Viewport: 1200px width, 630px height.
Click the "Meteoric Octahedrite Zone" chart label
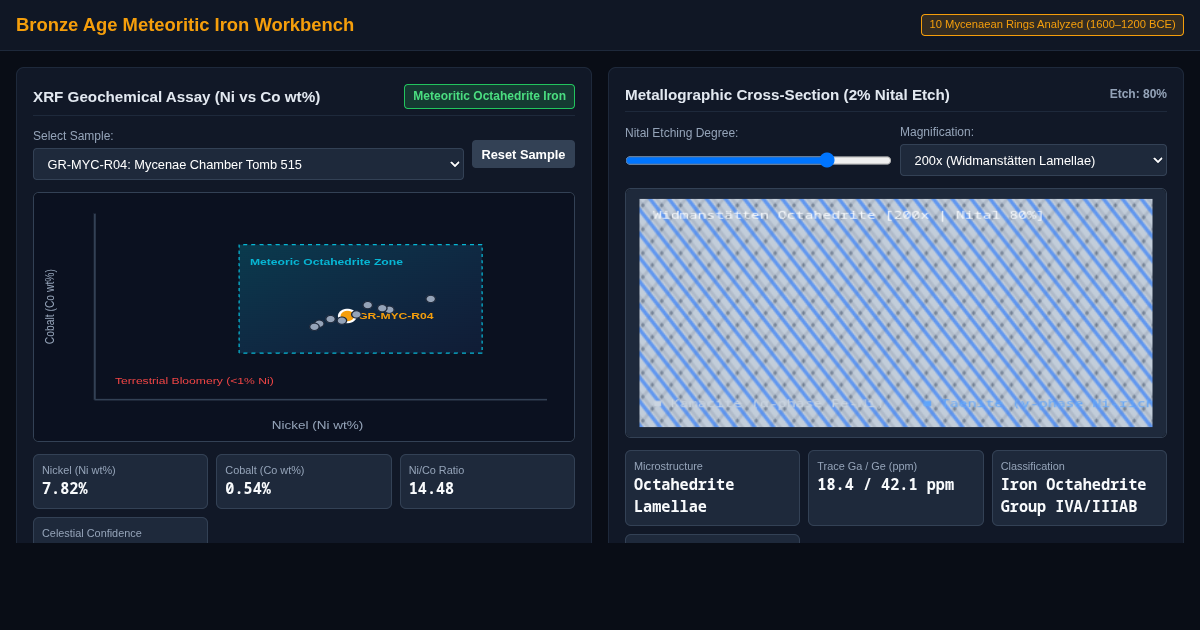[x=326, y=262]
